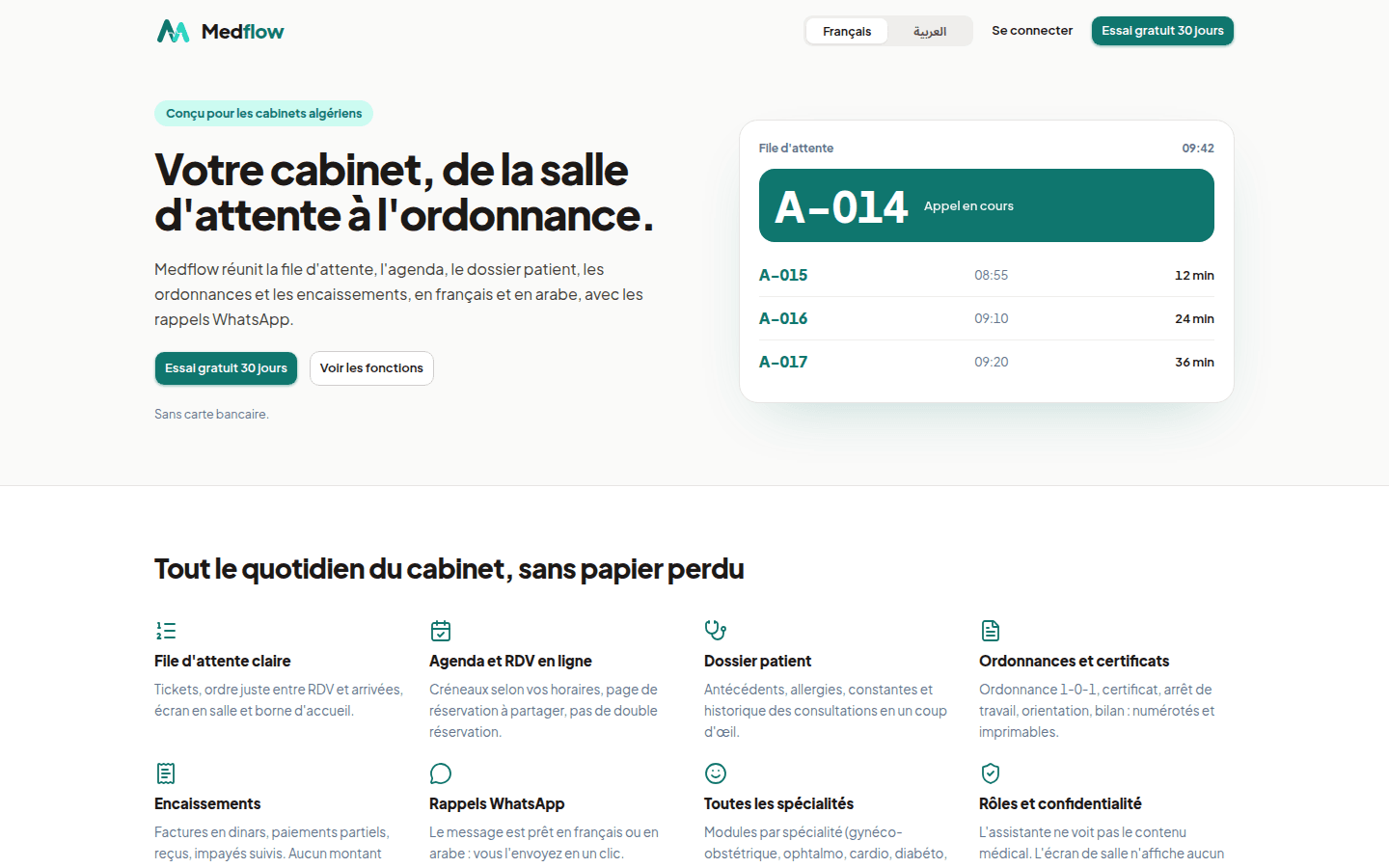
Task: Click the Medflow logo icon
Action: [174, 31]
